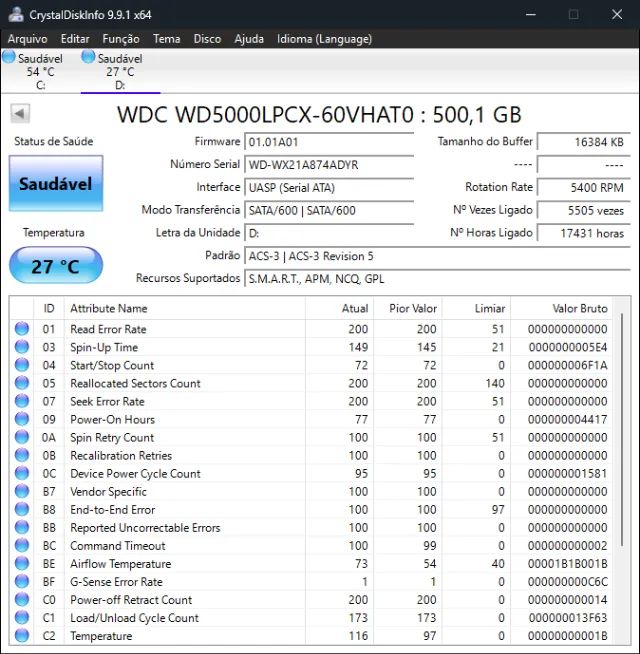Click the Modo Transferência field SATA/600
Viewport: 640px width, 654px height.
point(329,210)
